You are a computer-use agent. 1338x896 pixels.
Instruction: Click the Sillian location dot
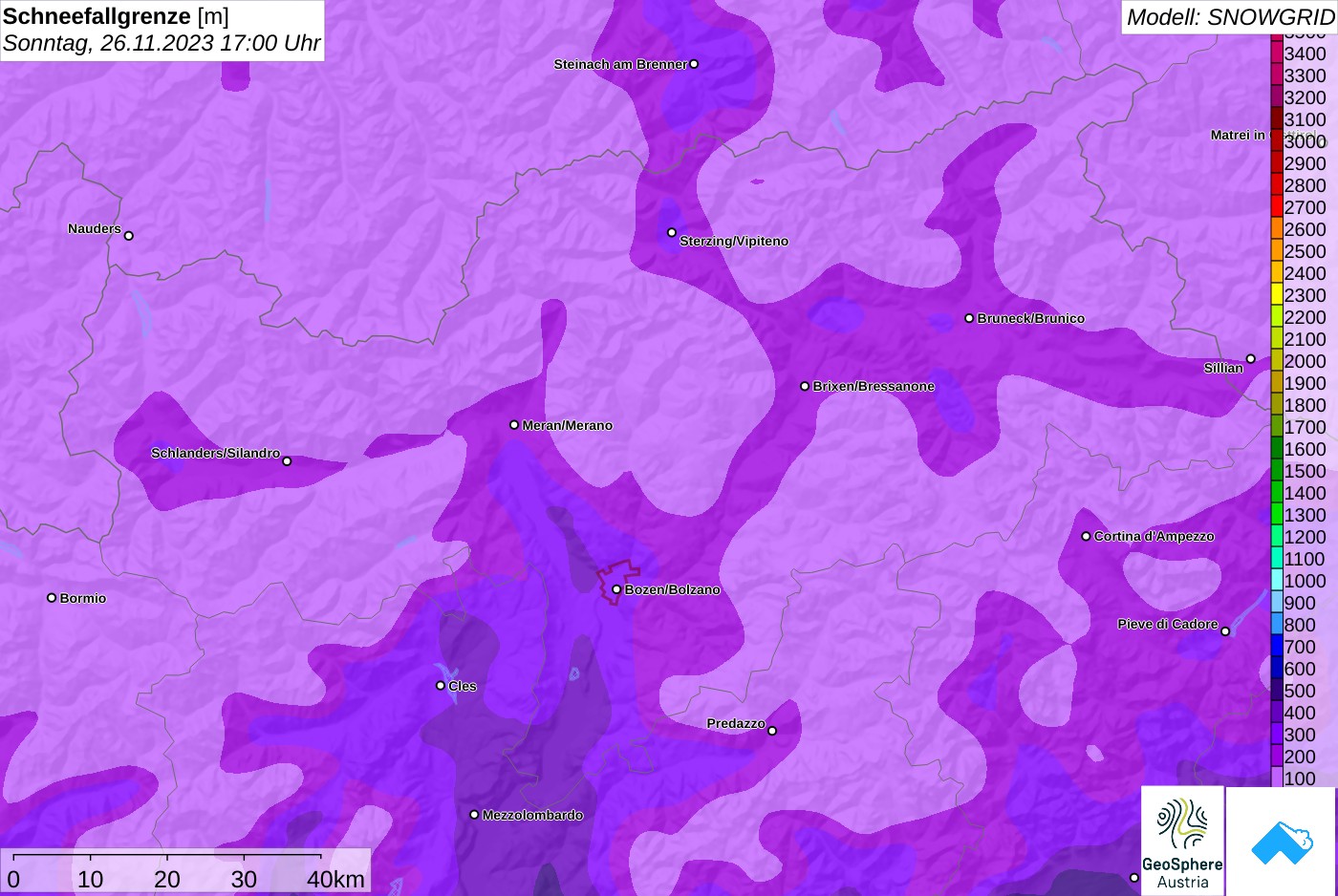point(1250,359)
